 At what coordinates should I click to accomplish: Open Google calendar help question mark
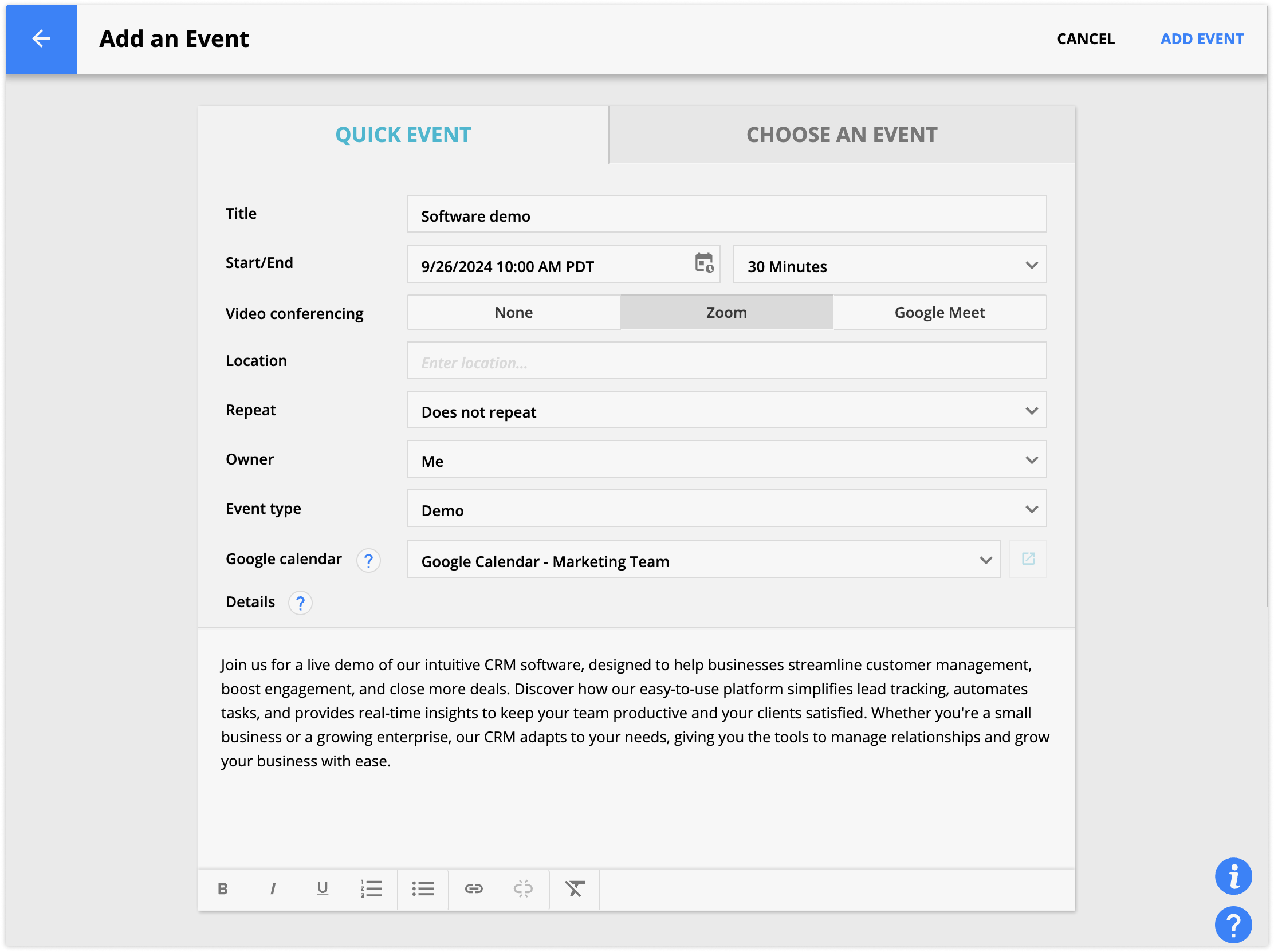pyautogui.click(x=369, y=560)
